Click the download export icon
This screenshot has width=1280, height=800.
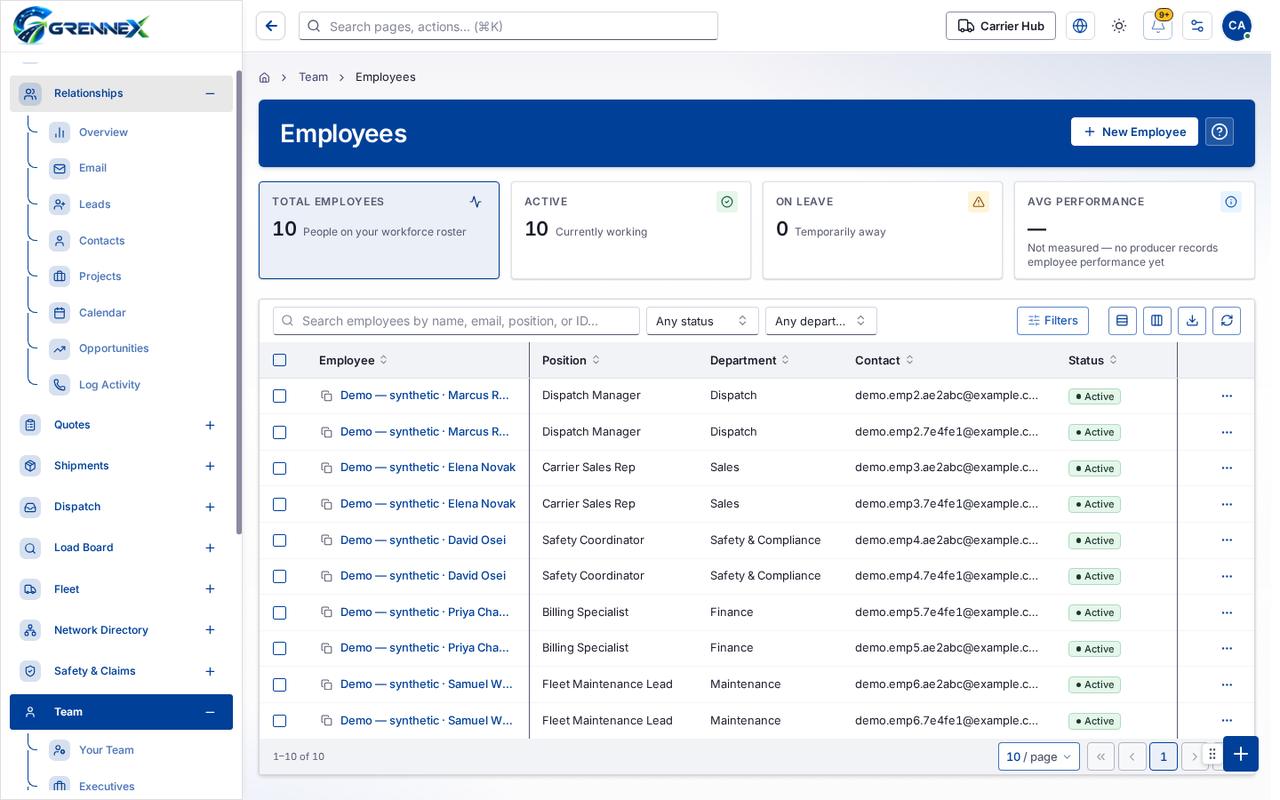(1192, 321)
